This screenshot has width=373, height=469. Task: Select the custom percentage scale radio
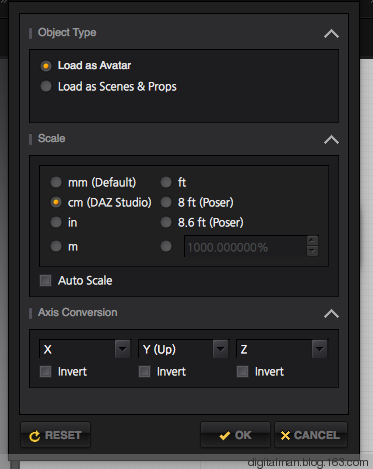point(166,247)
